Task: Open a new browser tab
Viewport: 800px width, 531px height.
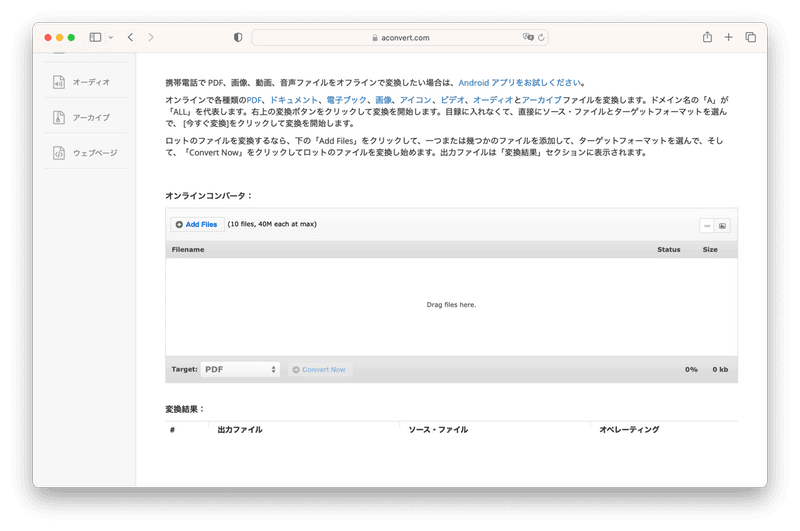Action: [x=729, y=37]
